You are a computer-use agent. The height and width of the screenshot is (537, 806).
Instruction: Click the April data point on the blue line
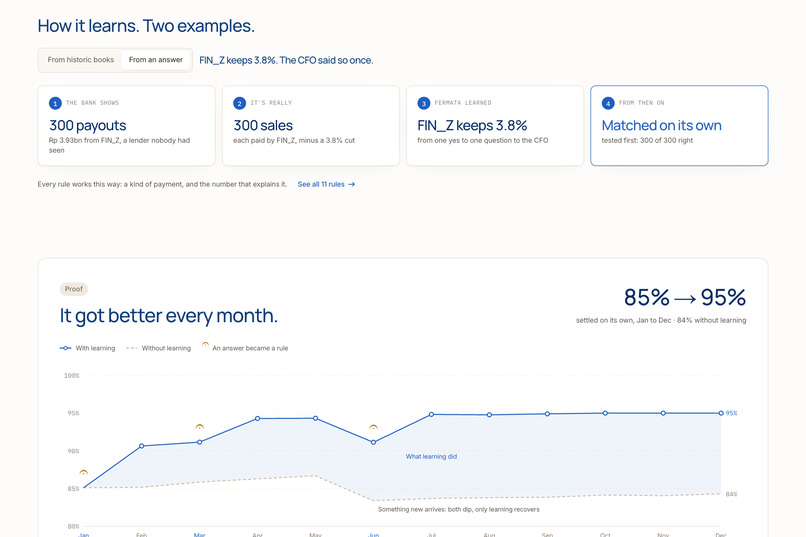pos(258,419)
